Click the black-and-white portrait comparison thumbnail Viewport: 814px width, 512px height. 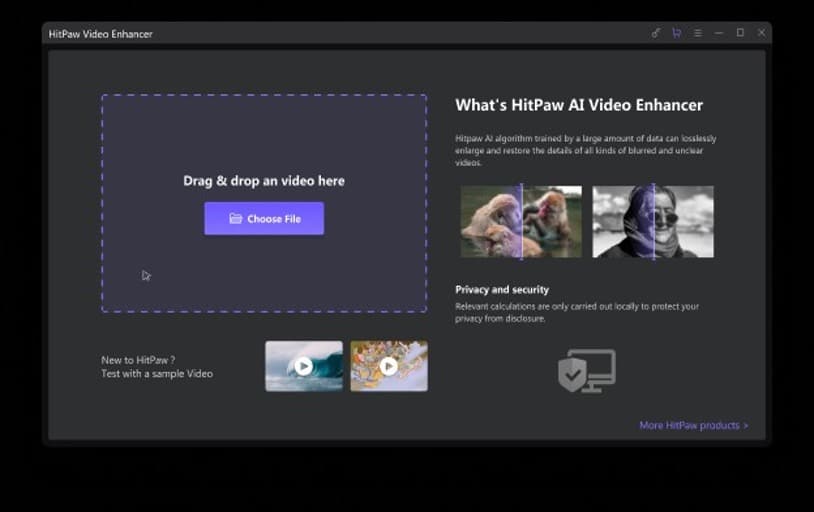(653, 222)
